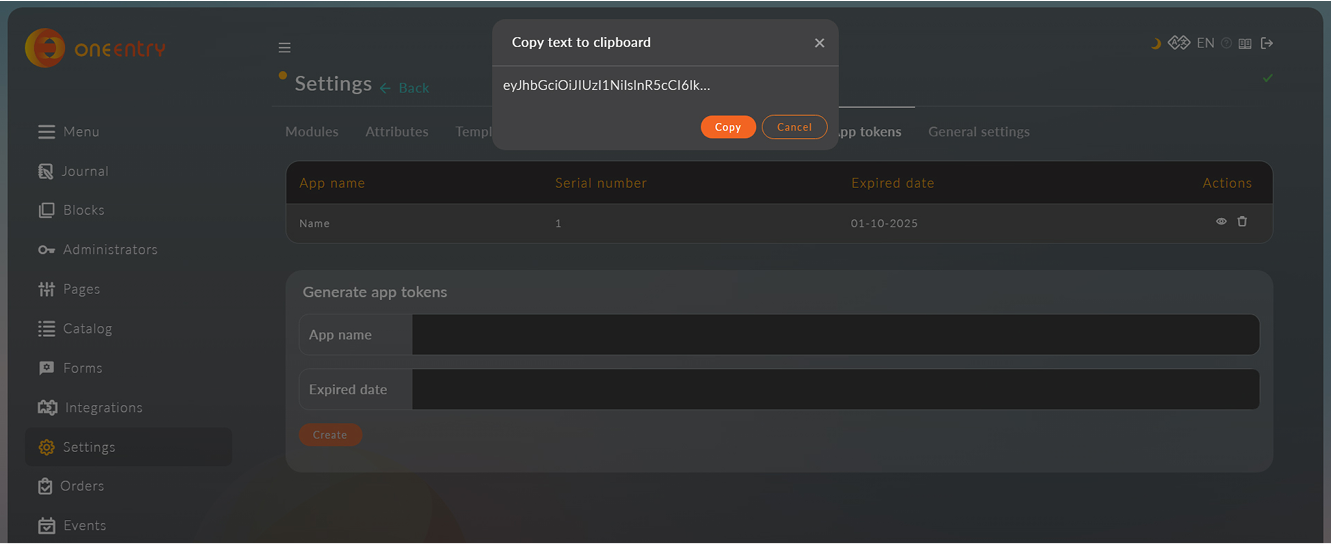Toggle dark mode moon icon
1331x544 pixels.
[1156, 43]
